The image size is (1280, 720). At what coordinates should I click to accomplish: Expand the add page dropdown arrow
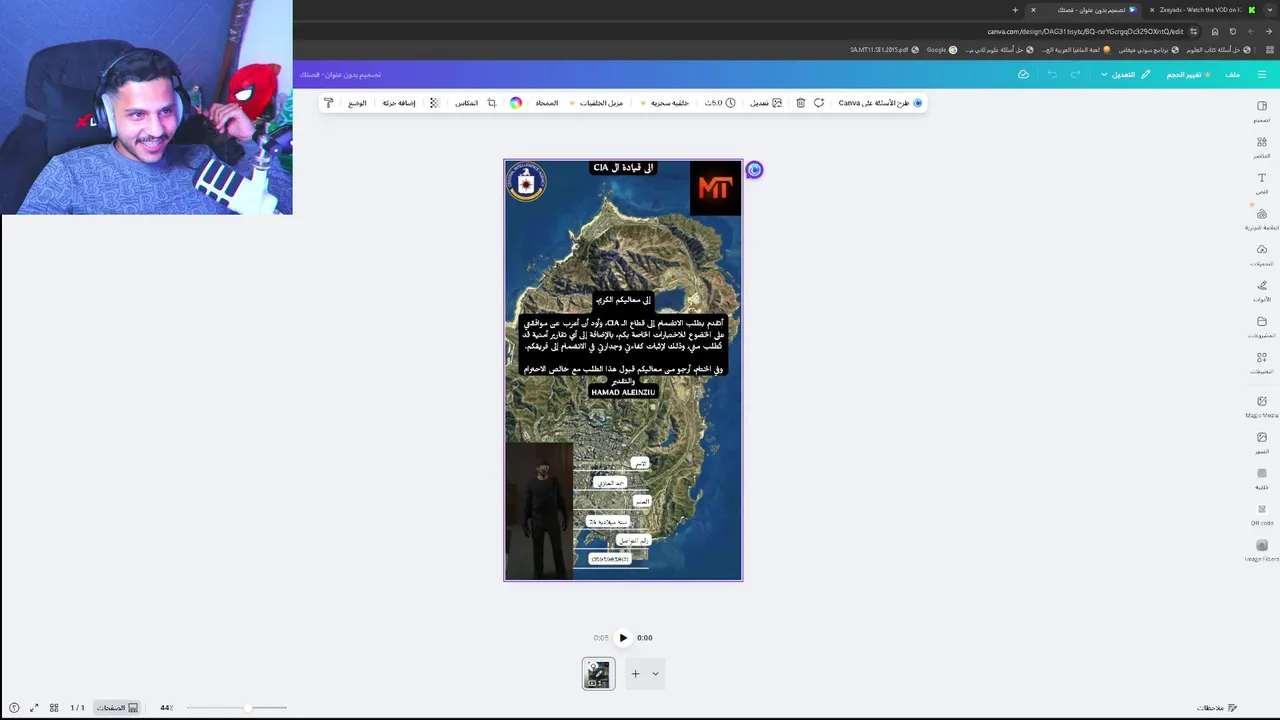pos(656,674)
